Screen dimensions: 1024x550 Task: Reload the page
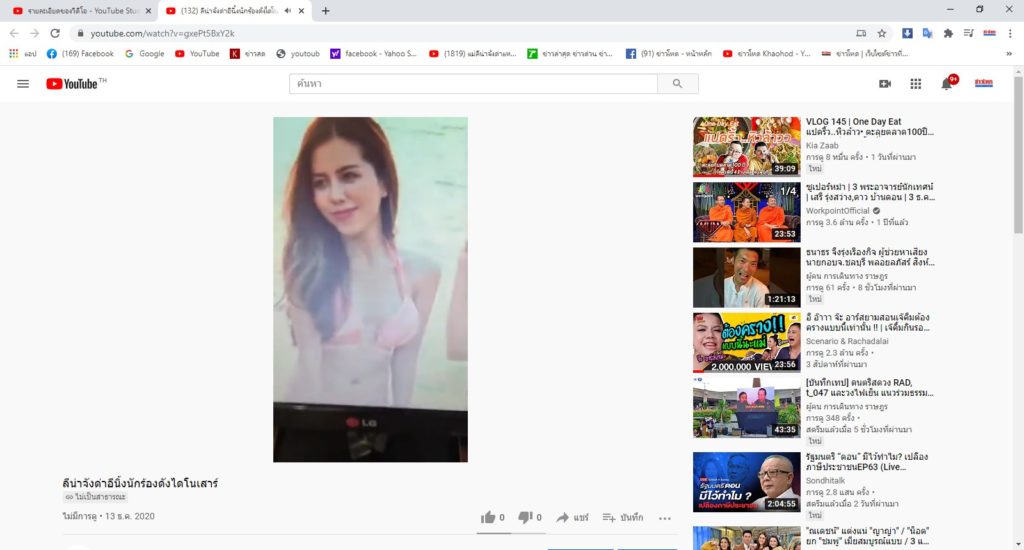tap(56, 33)
